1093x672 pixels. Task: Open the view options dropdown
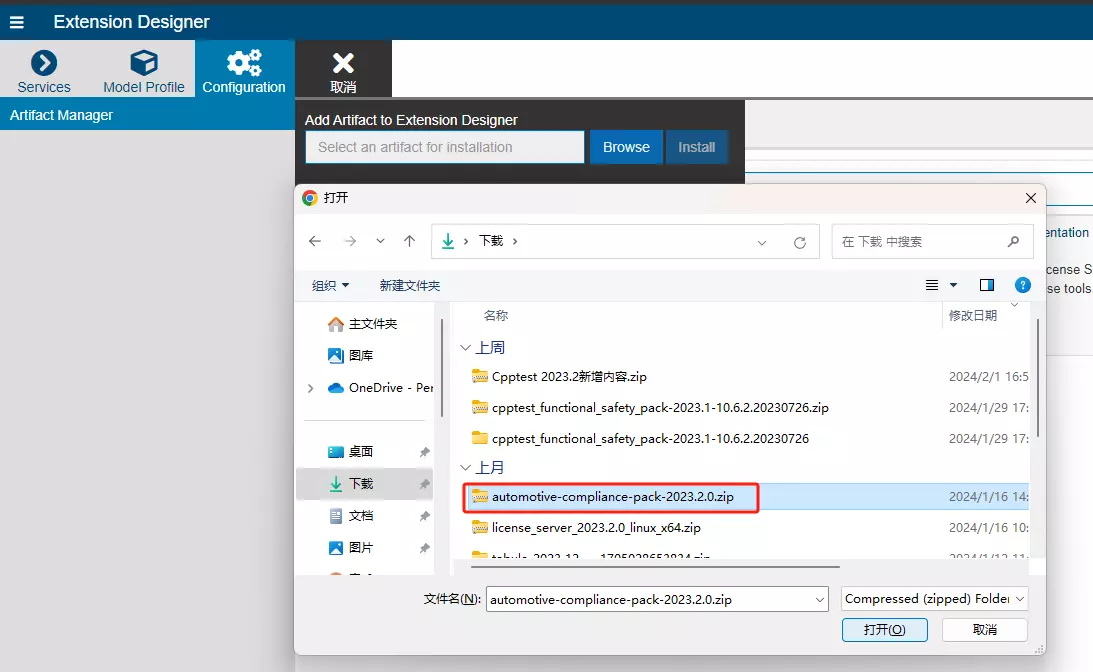[953, 285]
